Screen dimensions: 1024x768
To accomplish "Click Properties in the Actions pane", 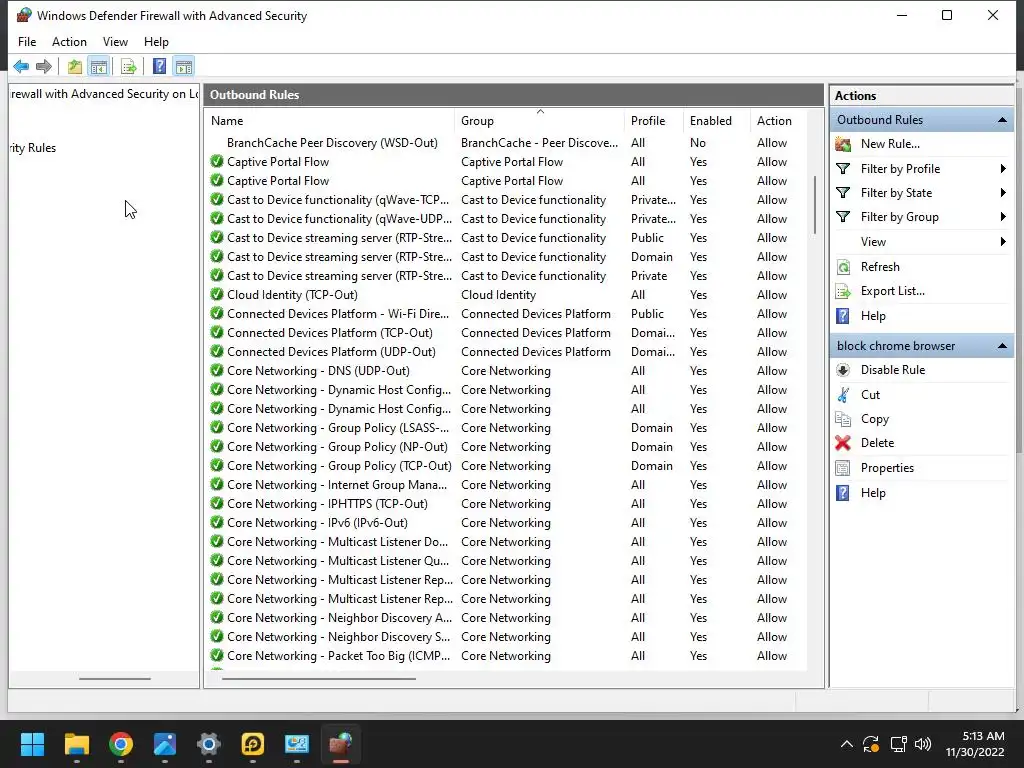I will (x=887, y=468).
